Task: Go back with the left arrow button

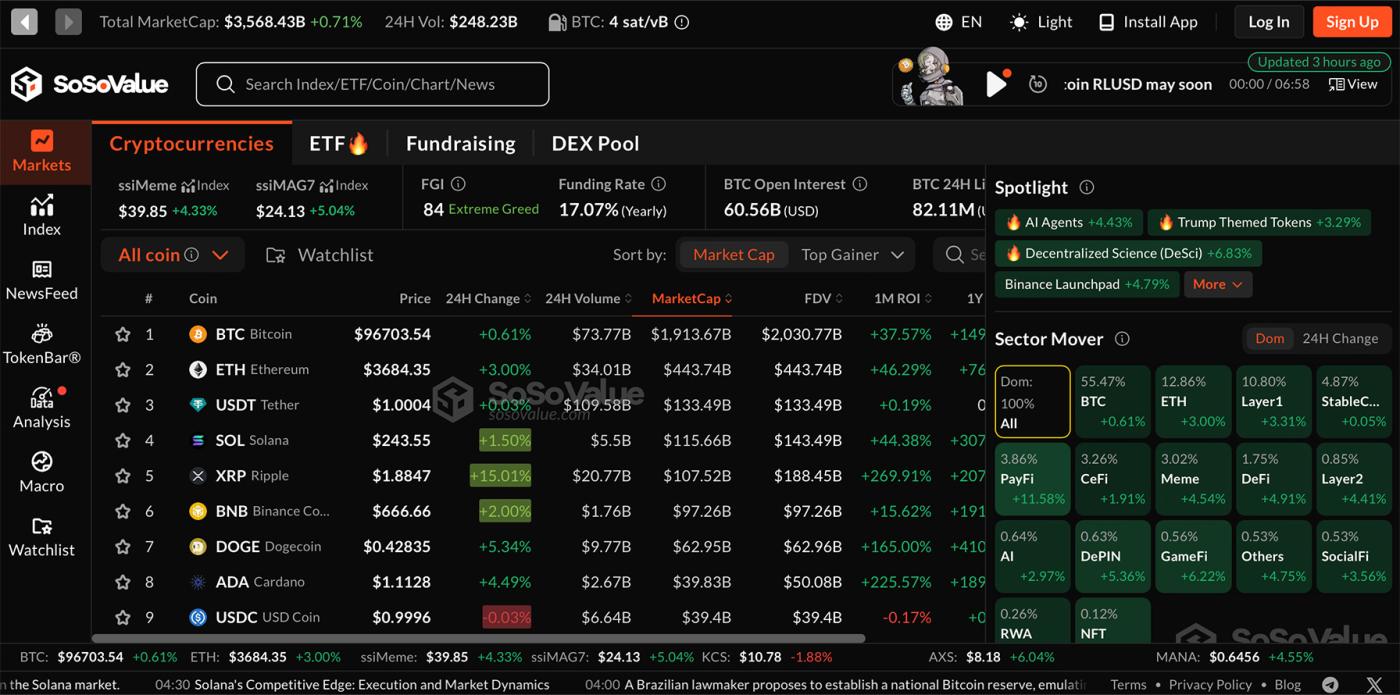Action: click(24, 21)
